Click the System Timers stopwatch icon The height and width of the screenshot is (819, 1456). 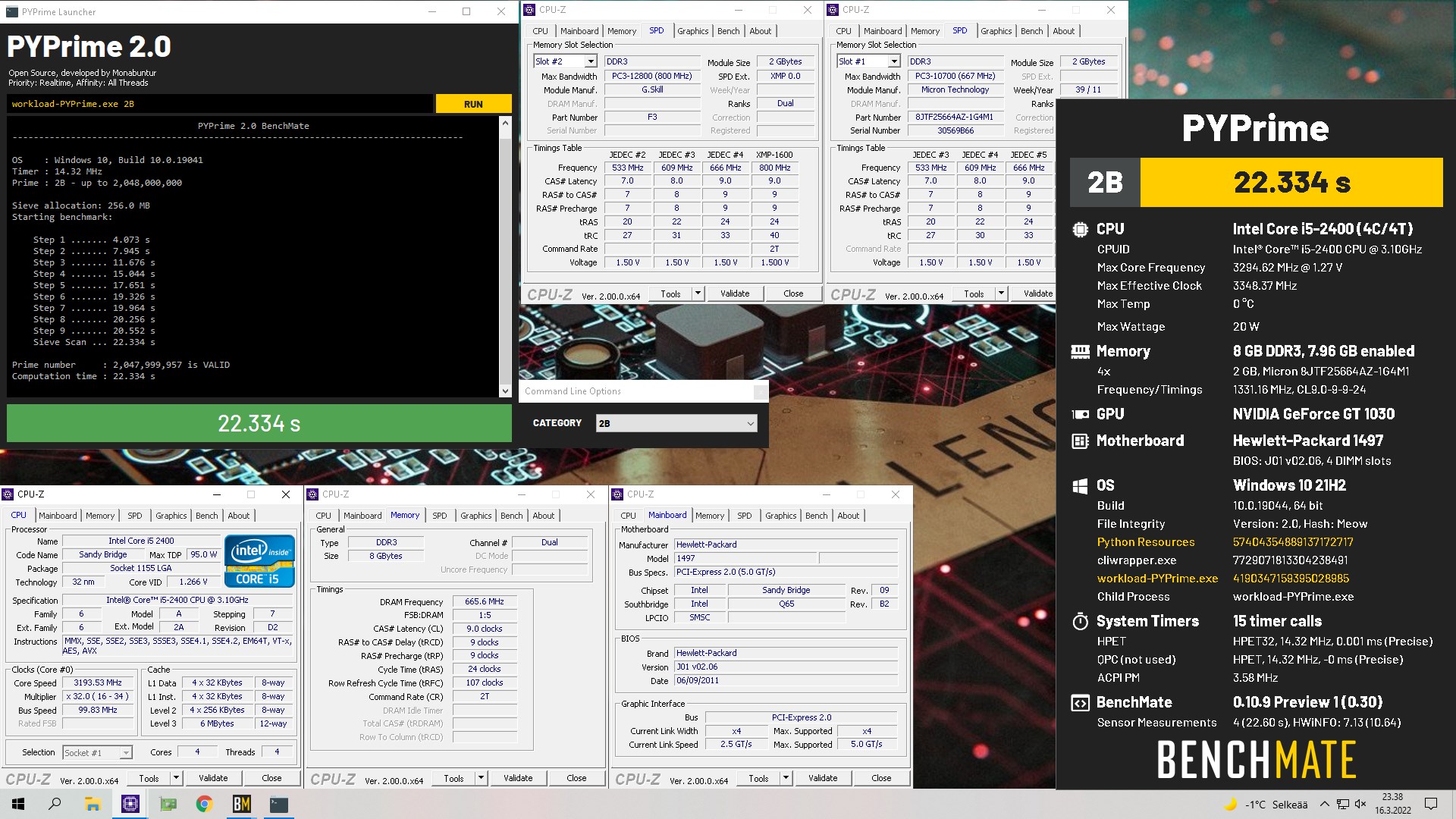(1080, 621)
